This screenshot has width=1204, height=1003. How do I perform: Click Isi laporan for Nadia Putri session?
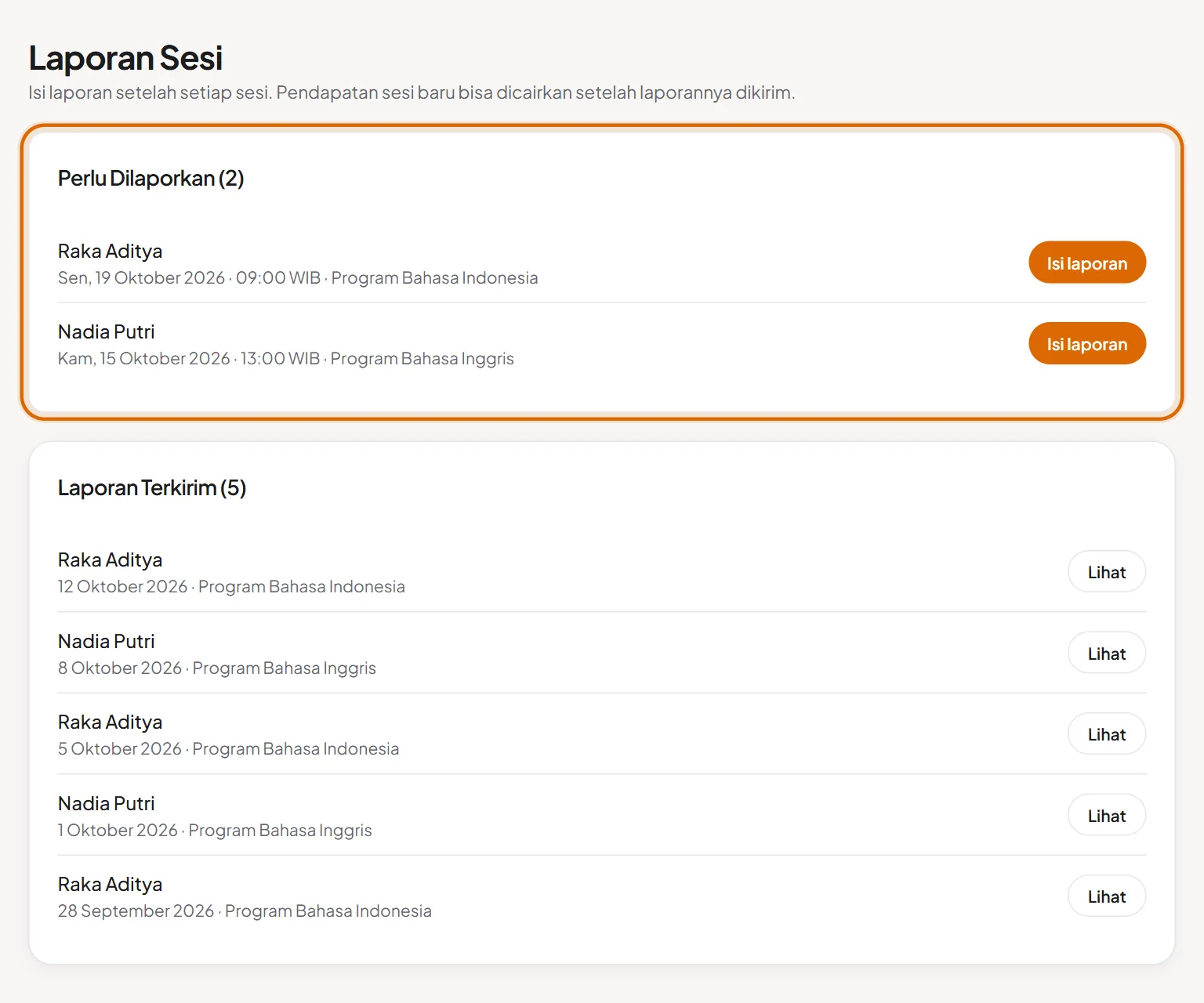(1087, 343)
